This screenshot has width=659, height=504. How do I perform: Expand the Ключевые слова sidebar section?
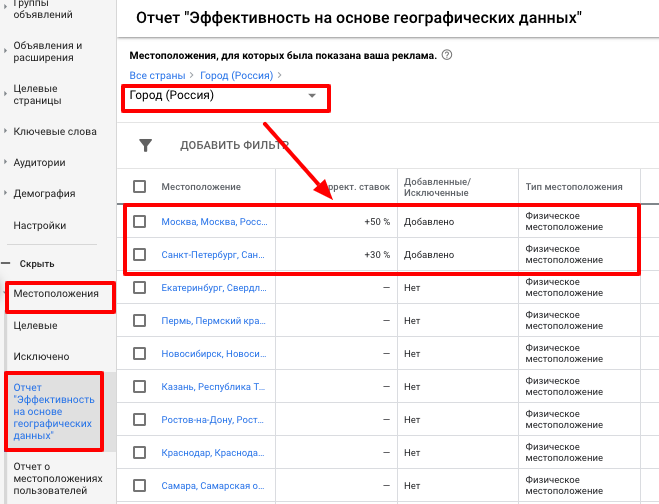pyautogui.click(x=55, y=132)
